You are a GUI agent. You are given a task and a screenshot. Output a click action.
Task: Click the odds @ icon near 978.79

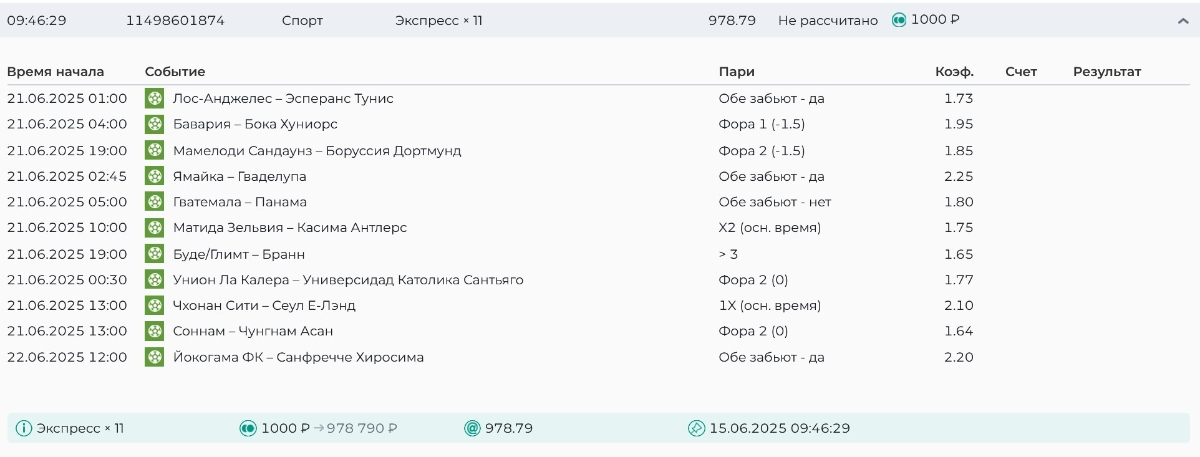click(x=473, y=429)
